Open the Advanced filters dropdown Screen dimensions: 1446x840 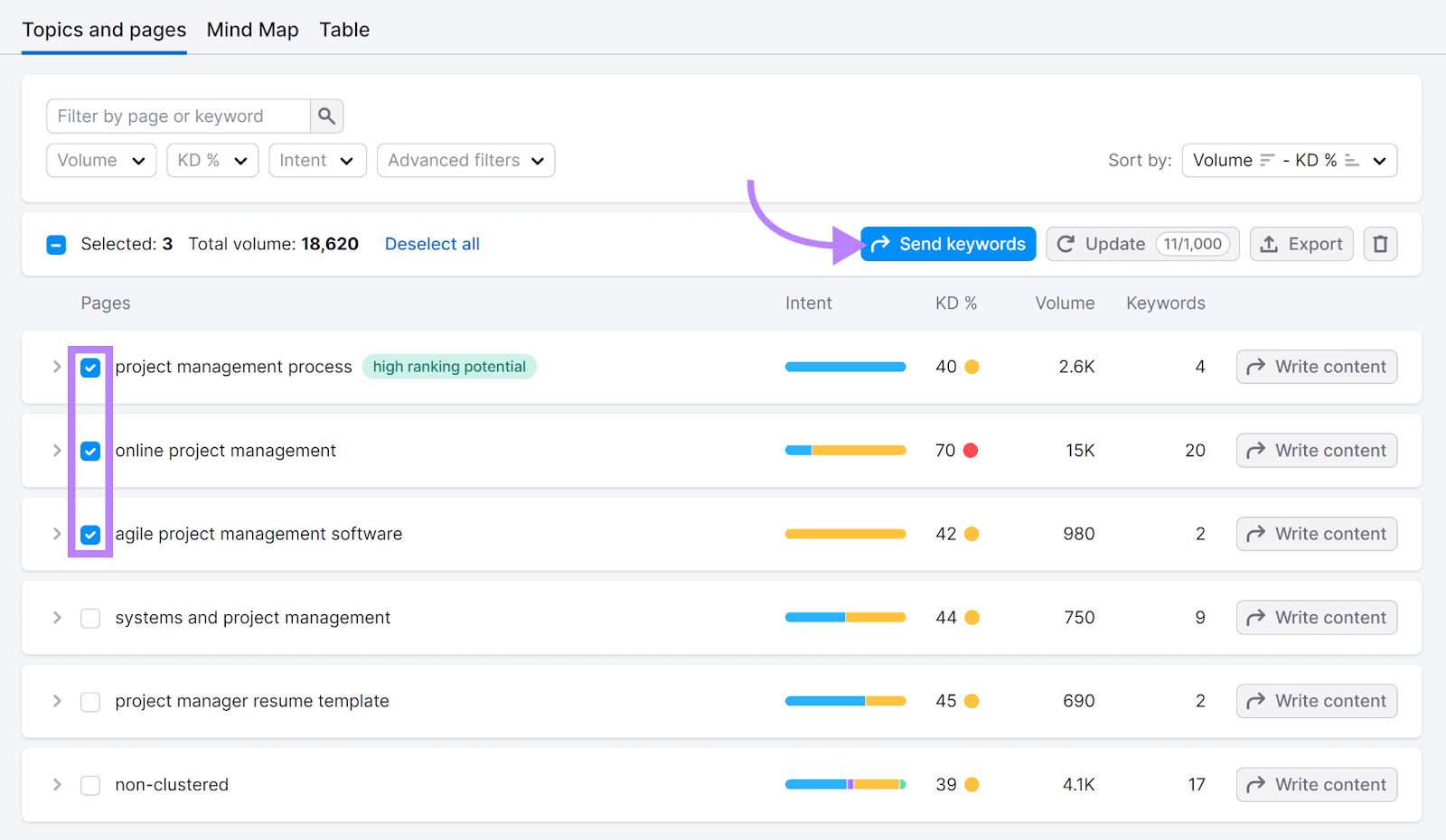(x=465, y=160)
